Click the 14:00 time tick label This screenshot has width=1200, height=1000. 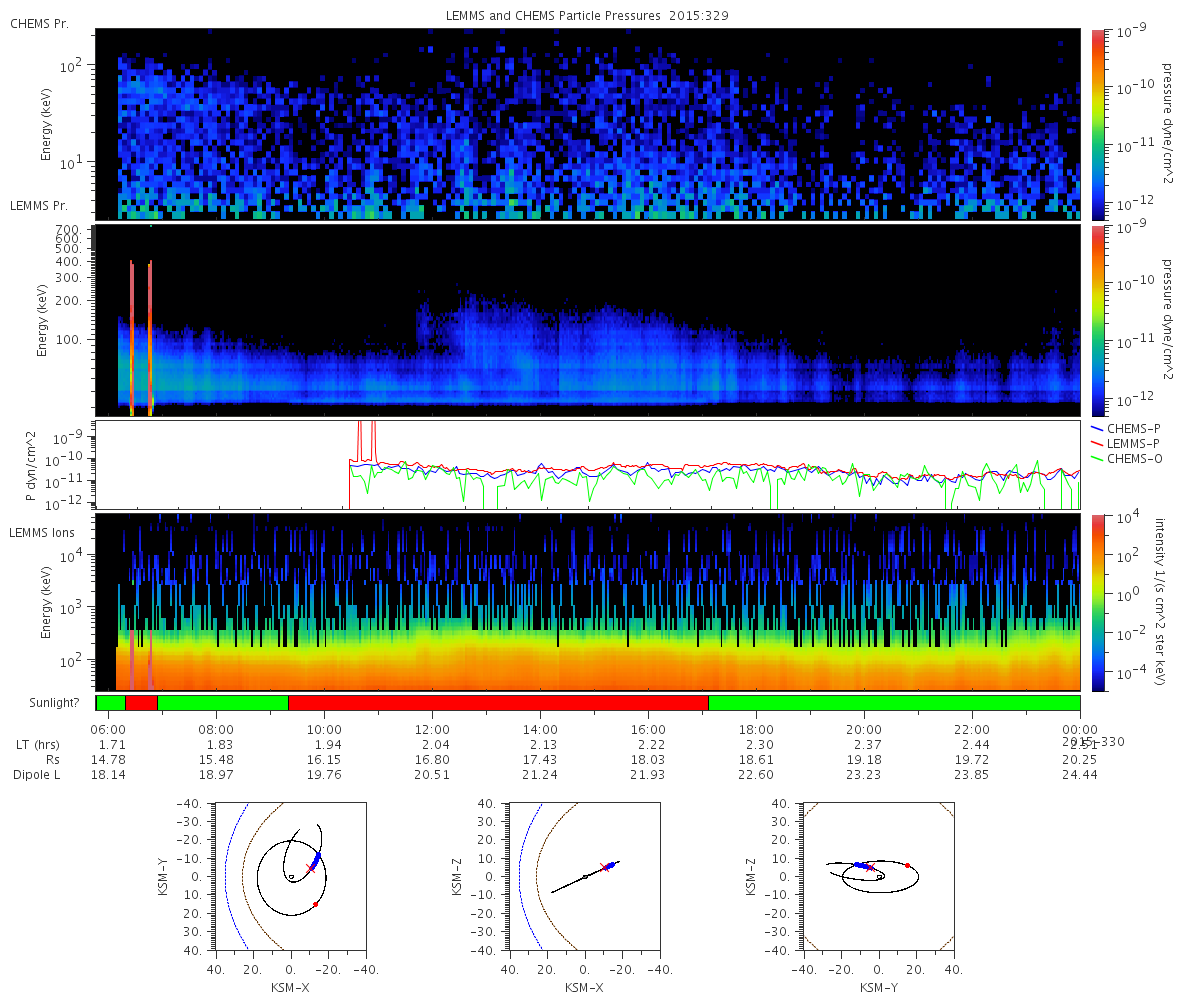click(x=540, y=730)
